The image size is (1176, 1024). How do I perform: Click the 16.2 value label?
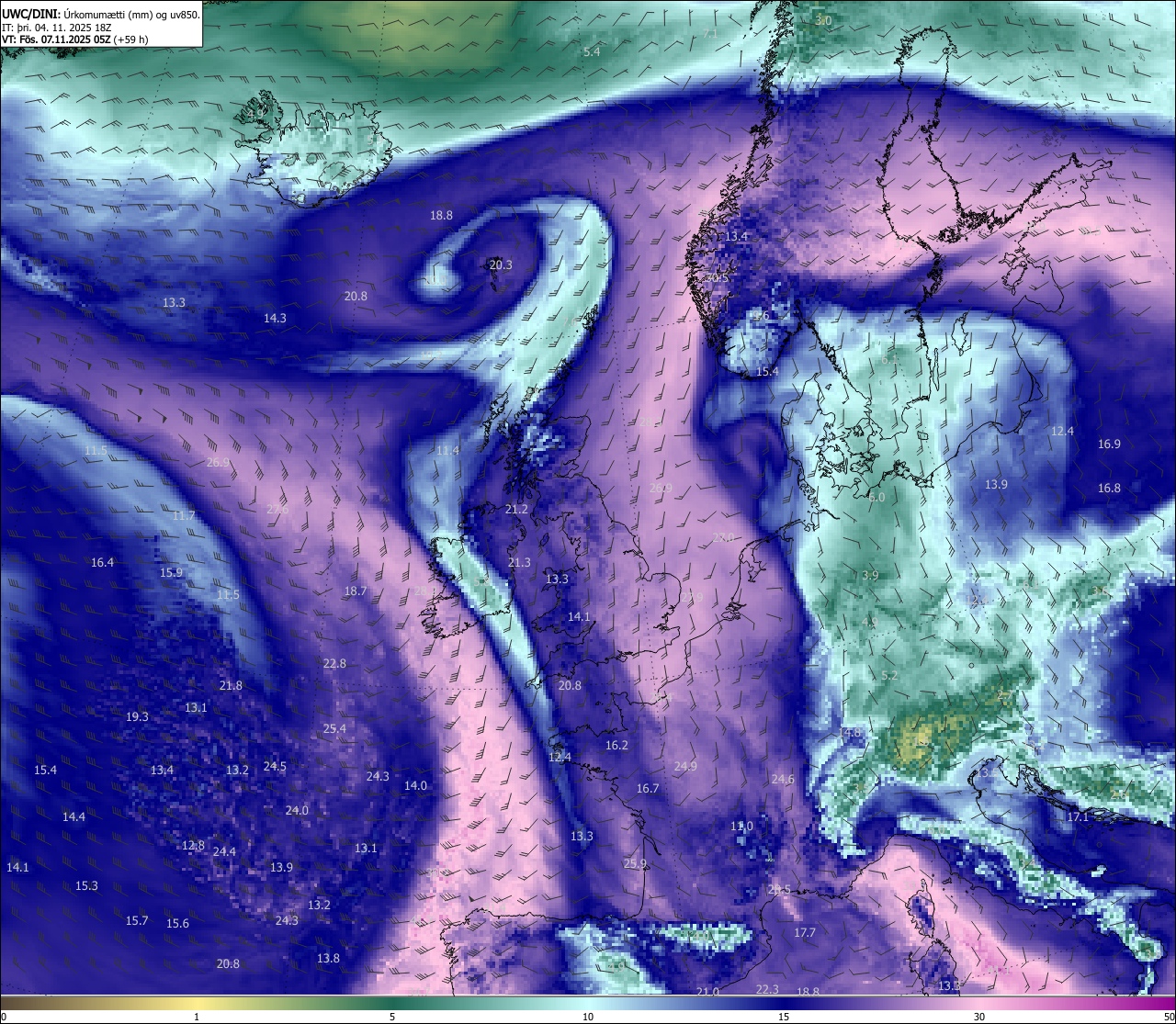click(x=616, y=745)
